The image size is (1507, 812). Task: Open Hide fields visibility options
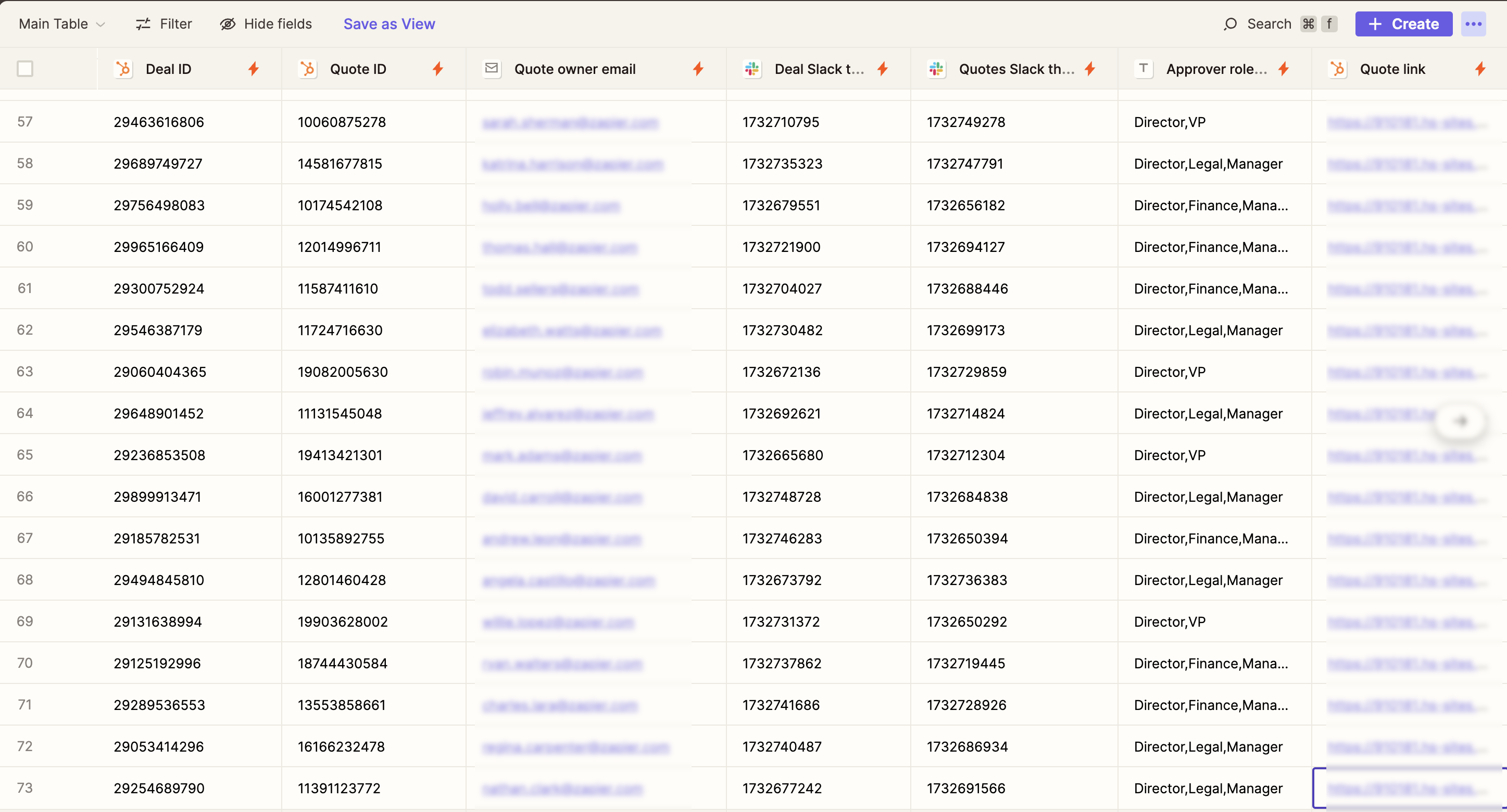coord(266,24)
